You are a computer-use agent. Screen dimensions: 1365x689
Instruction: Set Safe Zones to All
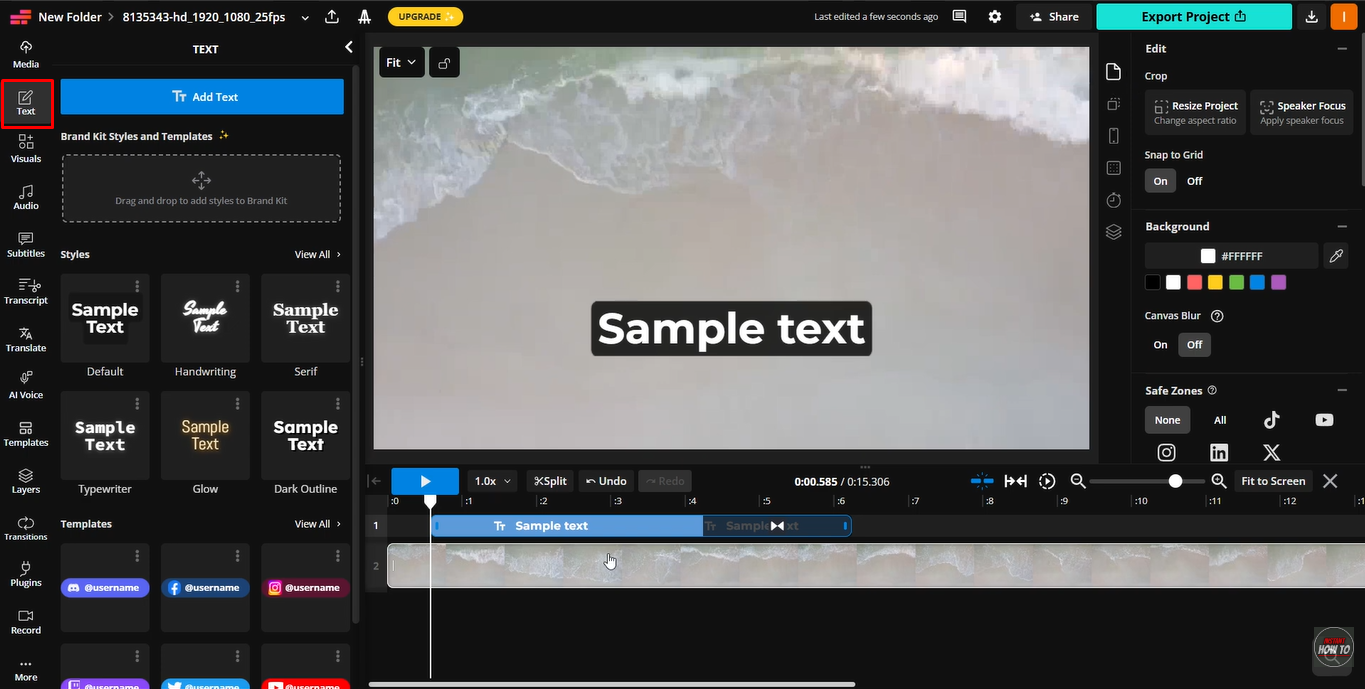pos(1219,420)
